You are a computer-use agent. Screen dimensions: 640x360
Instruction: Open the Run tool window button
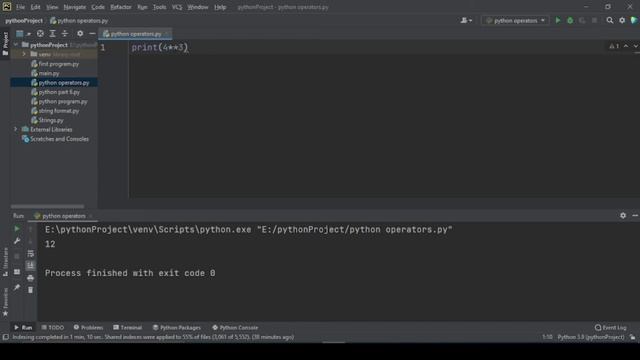point(23,327)
